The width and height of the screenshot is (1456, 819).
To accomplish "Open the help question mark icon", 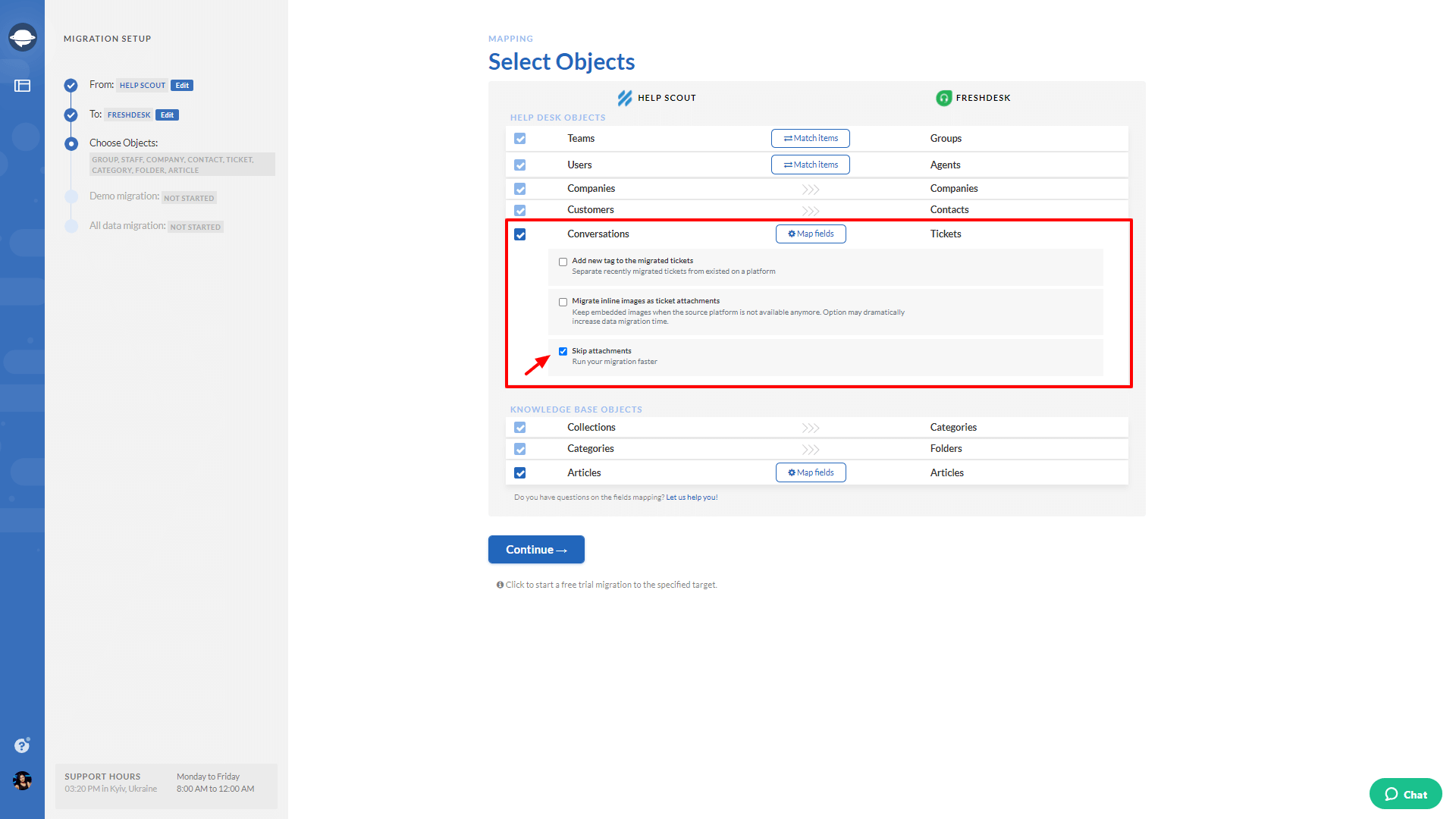I will click(x=22, y=745).
